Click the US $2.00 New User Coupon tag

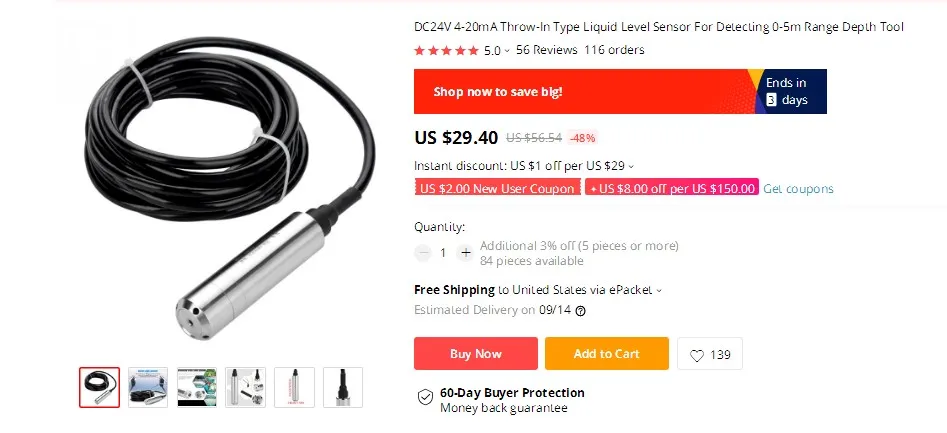498,188
